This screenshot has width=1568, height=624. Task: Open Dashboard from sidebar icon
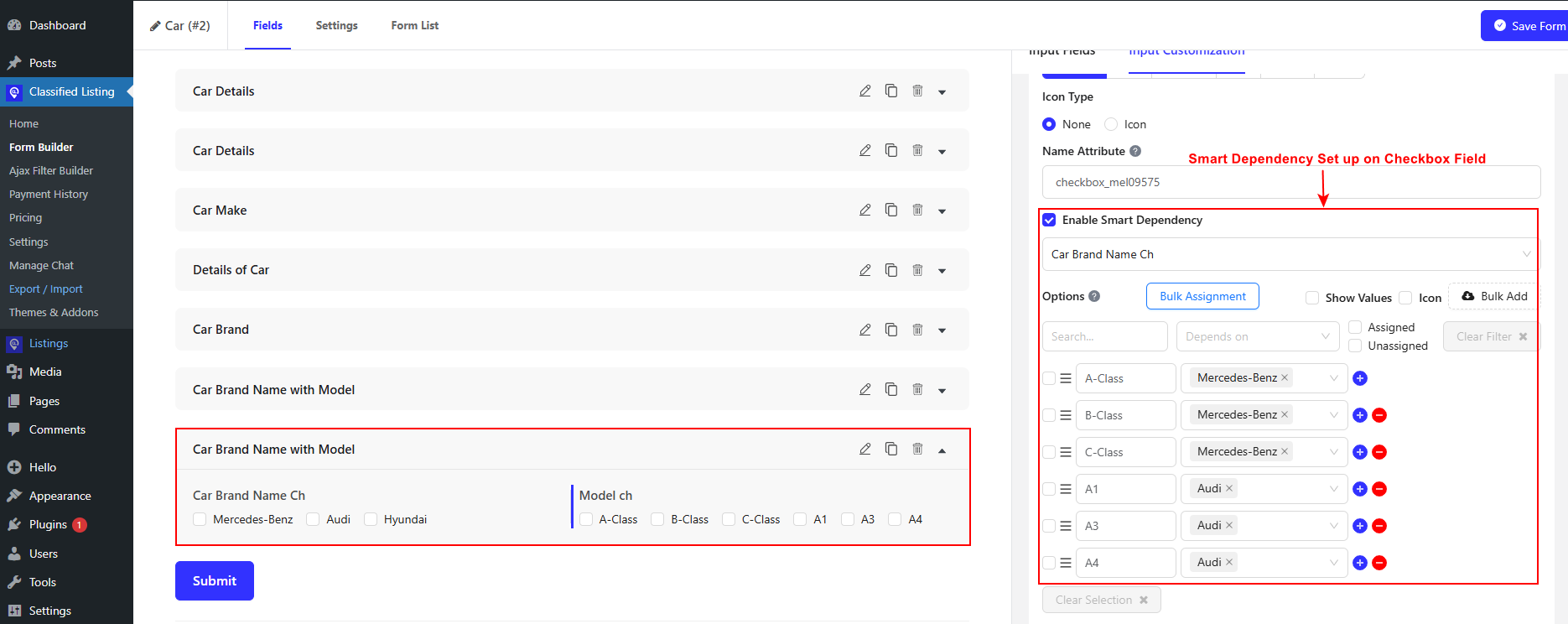14,25
